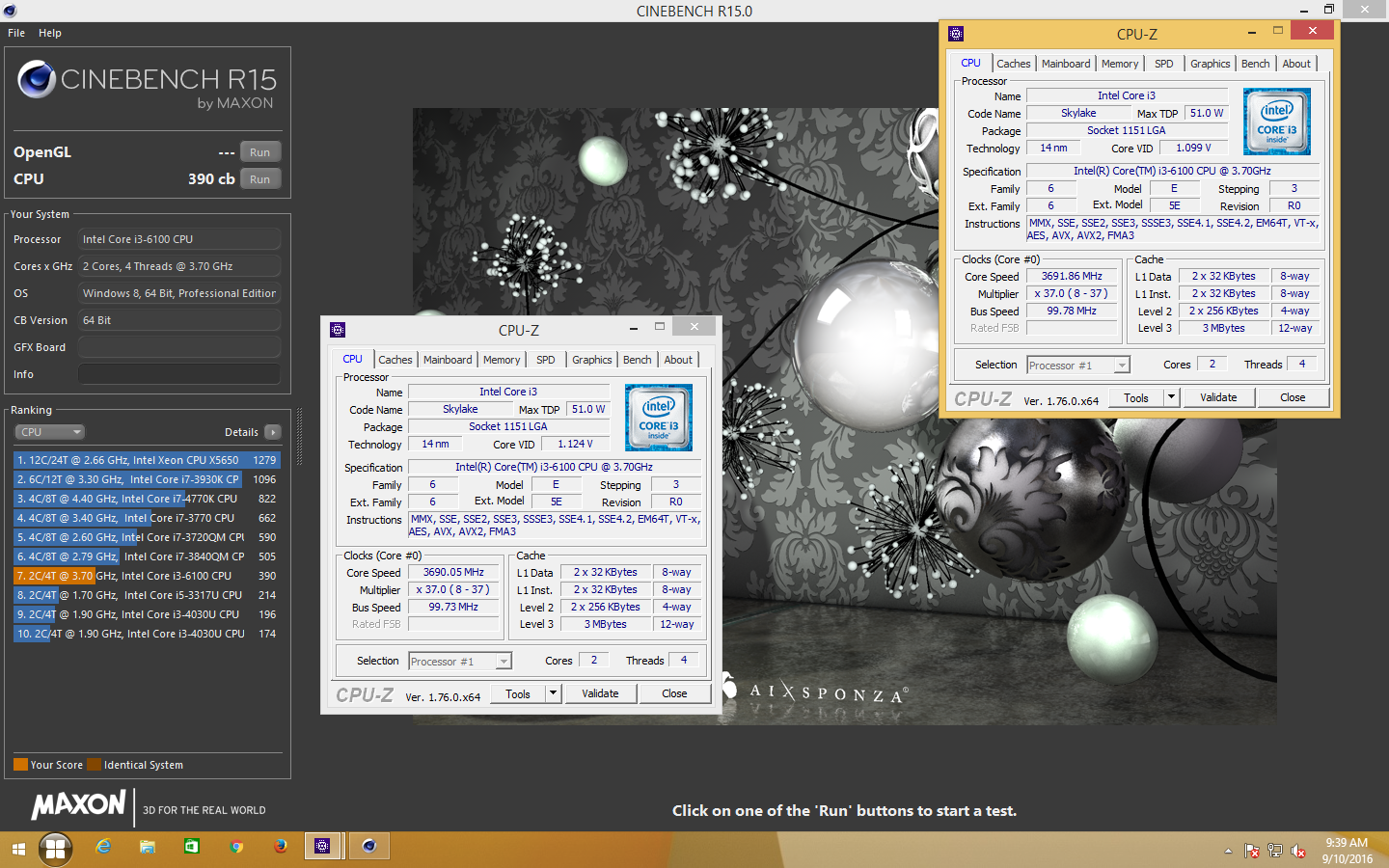Select ranking row Intel Core i5-3317U CPU
Image resolution: width=1389 pixels, height=868 pixels.
click(147, 595)
